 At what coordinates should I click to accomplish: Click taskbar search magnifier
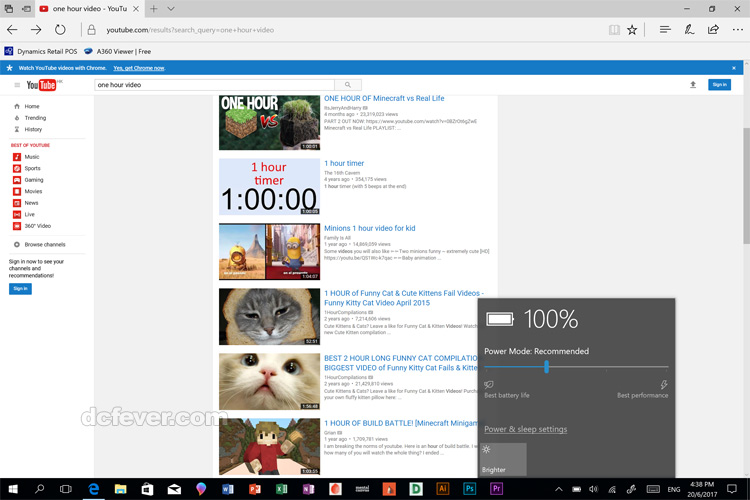pos(40,489)
